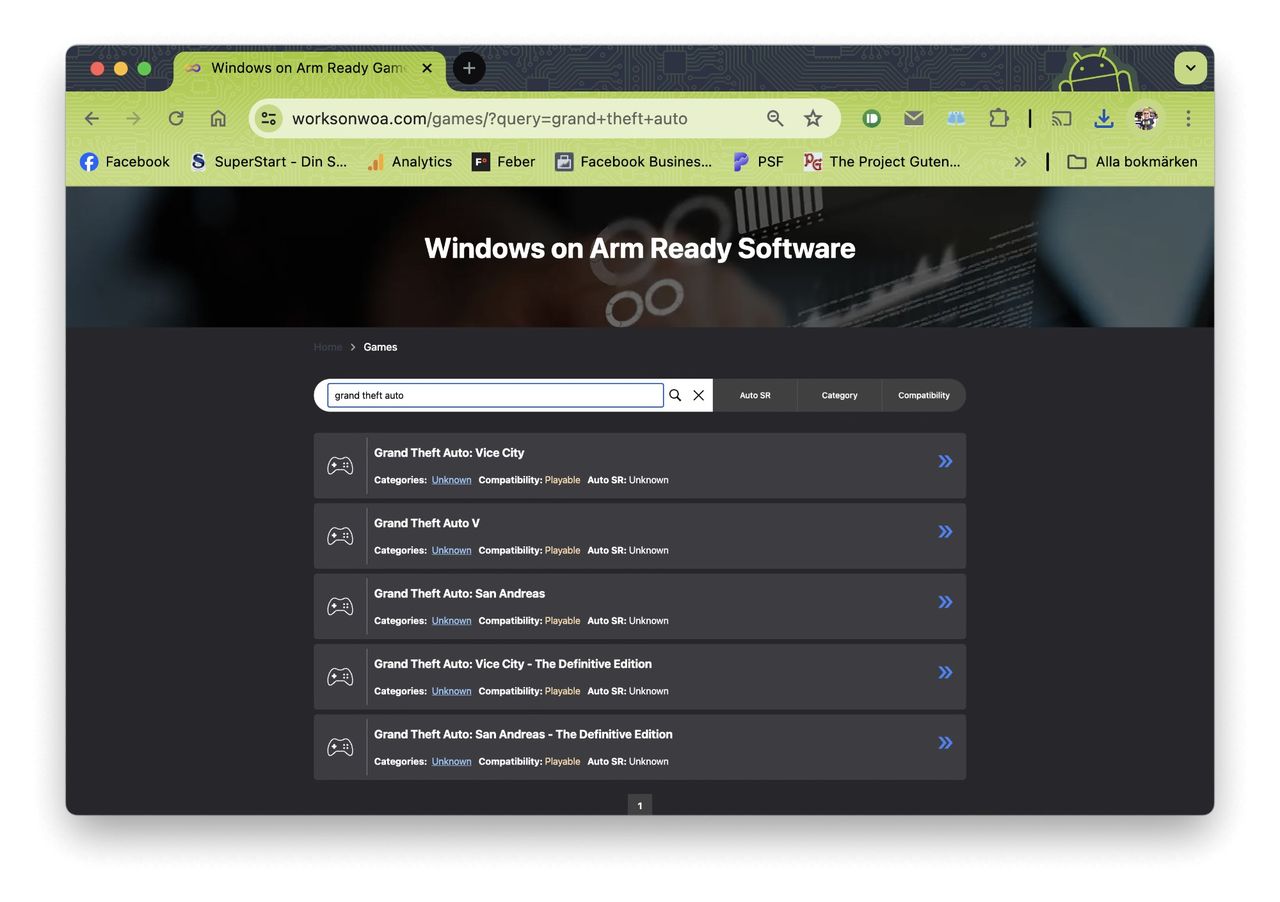
Task: Open the Compatibility filter dropdown
Action: coord(923,395)
